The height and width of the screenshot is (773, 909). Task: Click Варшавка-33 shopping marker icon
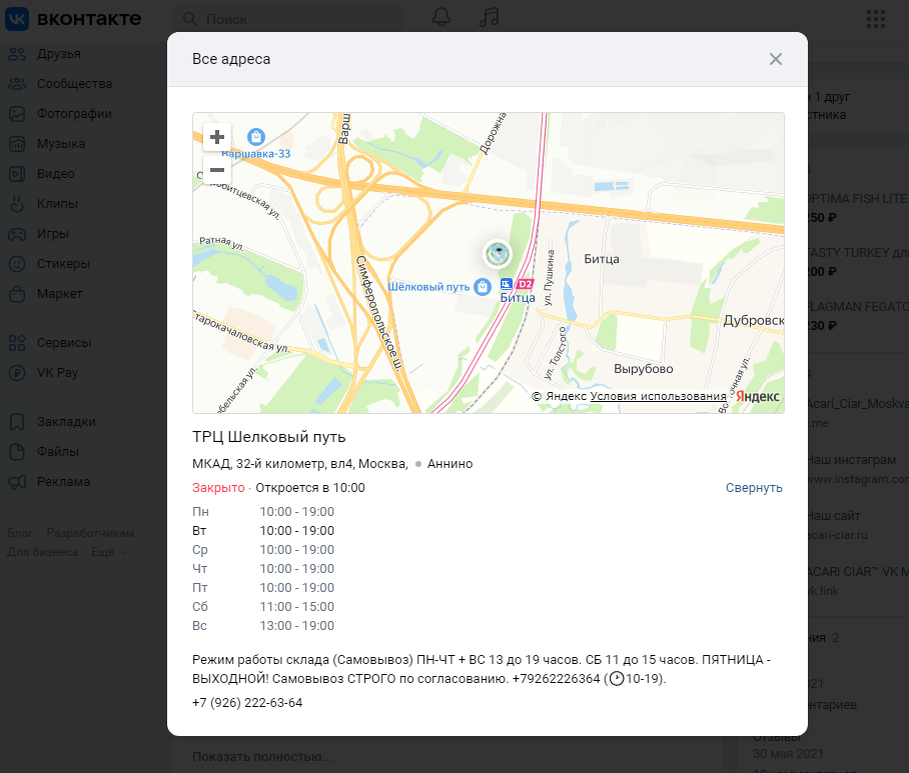coord(256,137)
